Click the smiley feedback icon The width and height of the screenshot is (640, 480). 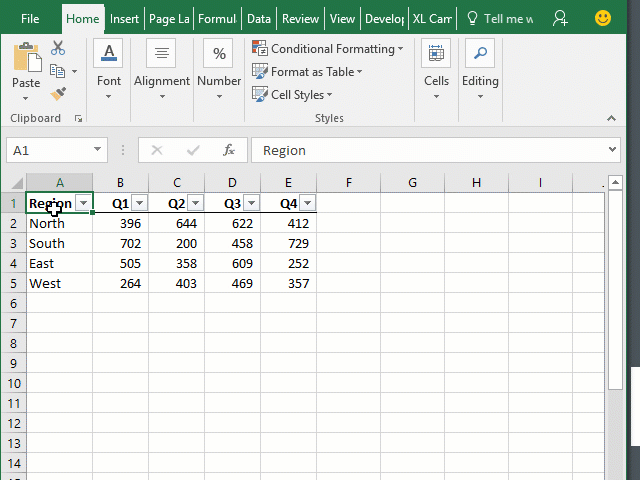click(x=603, y=18)
